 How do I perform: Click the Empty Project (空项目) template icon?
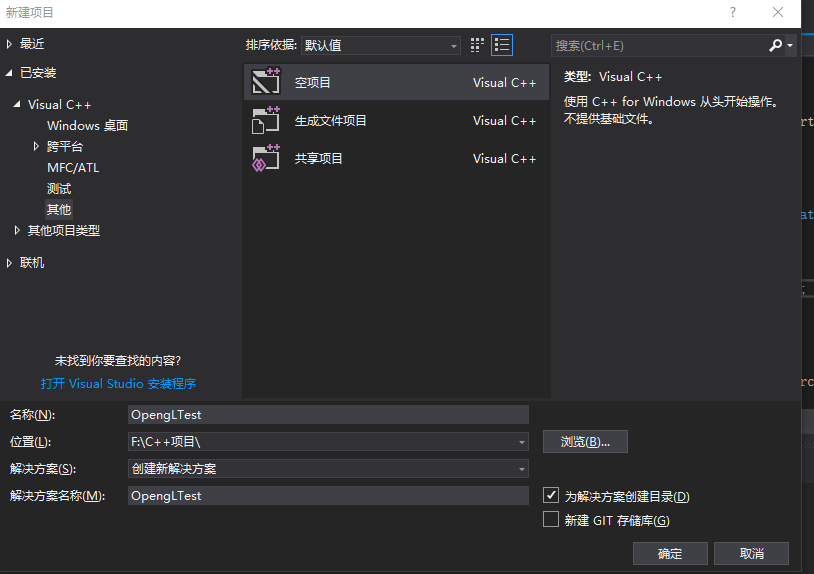(266, 81)
